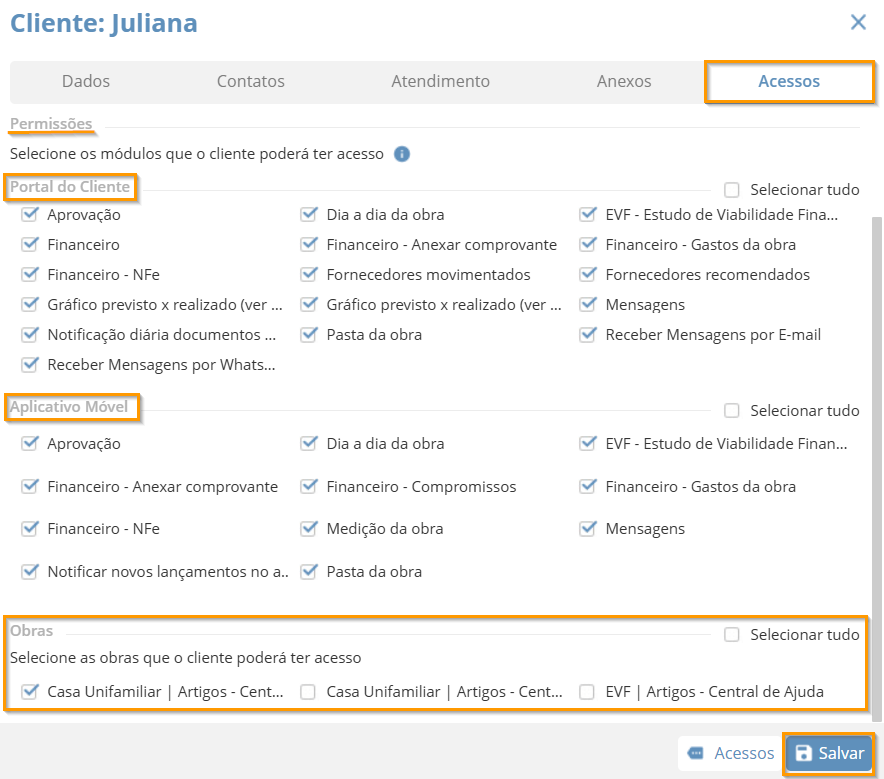
Task: Open the Contatos tab
Action: 250,81
